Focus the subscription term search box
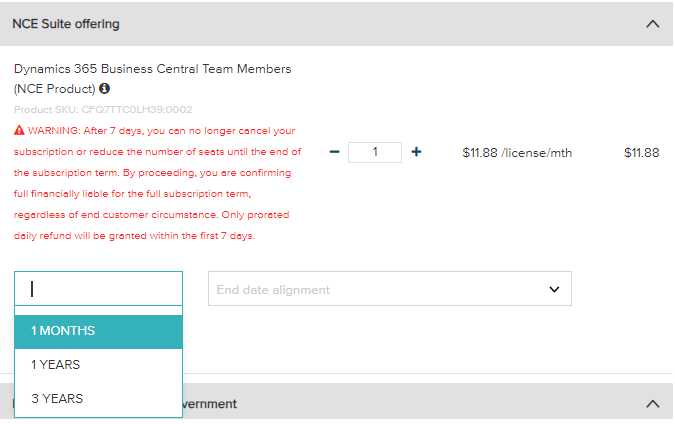The height and width of the screenshot is (424, 675). coord(98,289)
